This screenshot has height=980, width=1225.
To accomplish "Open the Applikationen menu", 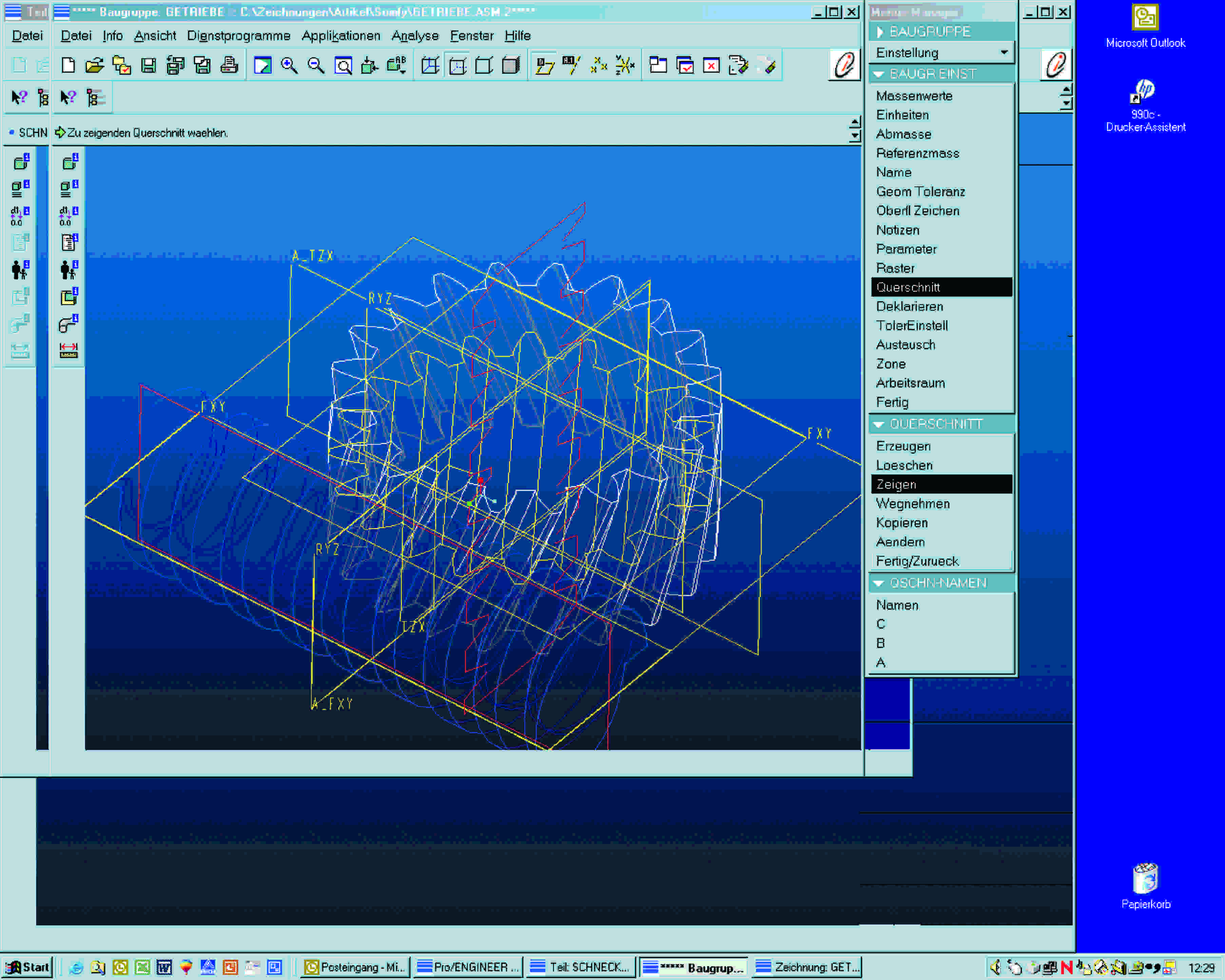I will coord(341,36).
